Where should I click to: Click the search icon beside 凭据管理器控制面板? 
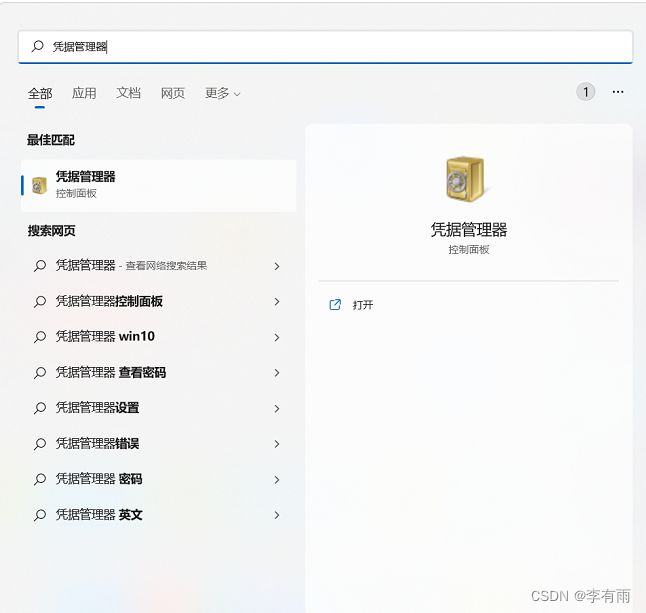40,302
